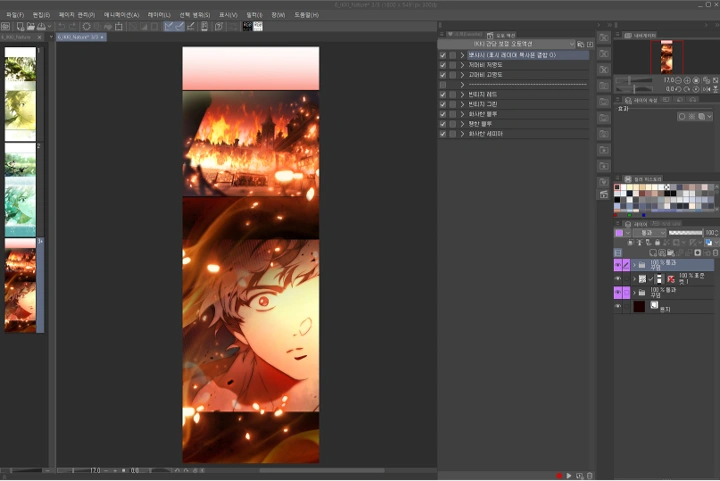Click the new raster layer icon
The height and width of the screenshot is (481, 720).
(x=653, y=253)
